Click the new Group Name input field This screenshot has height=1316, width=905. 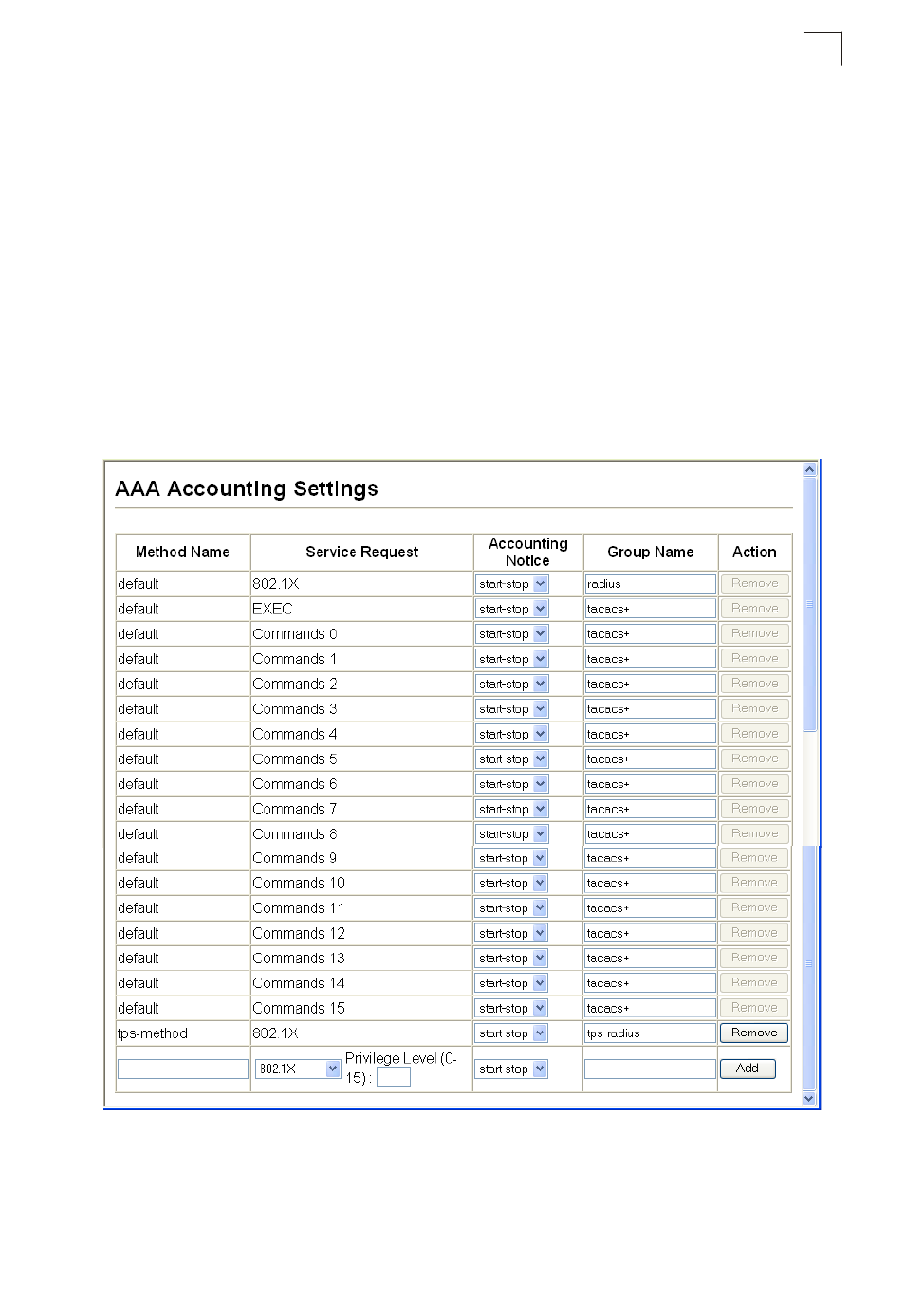click(650, 1069)
